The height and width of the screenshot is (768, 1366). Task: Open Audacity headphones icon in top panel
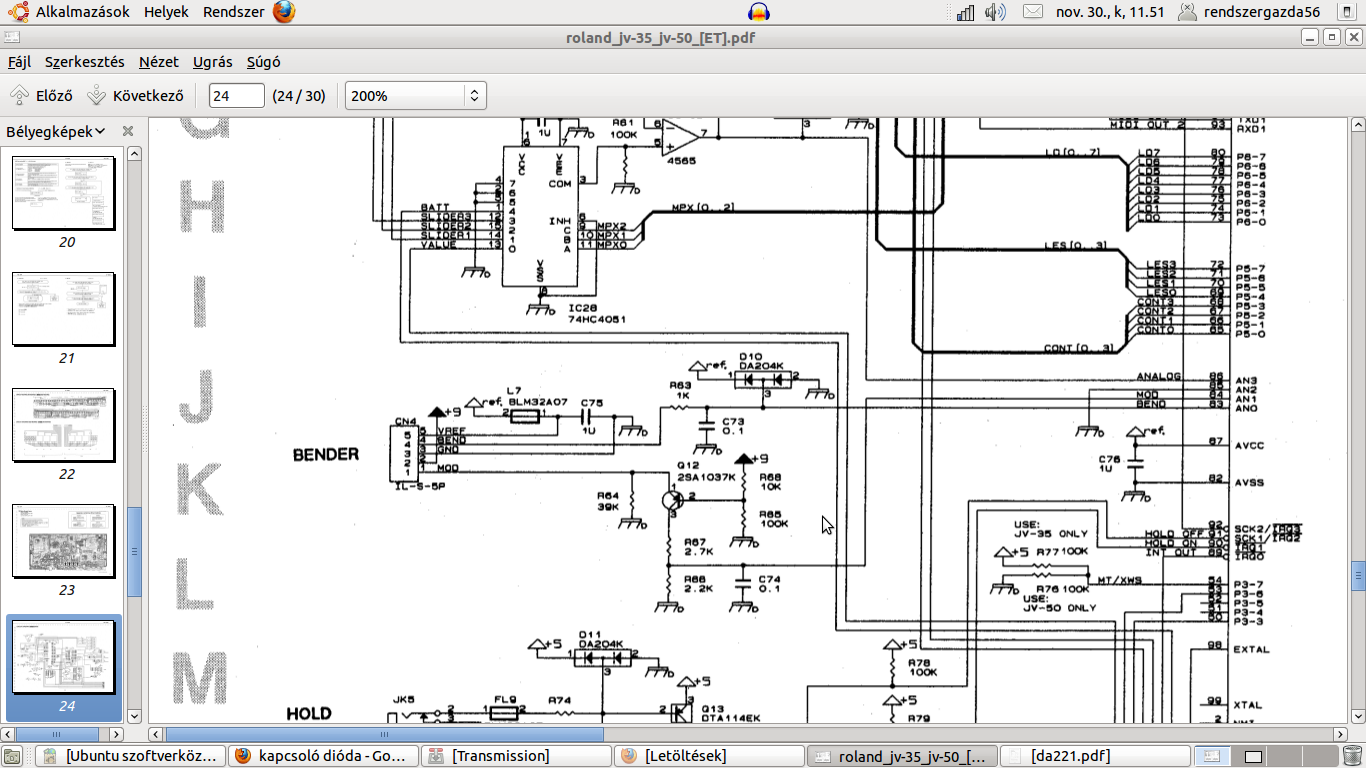760,12
